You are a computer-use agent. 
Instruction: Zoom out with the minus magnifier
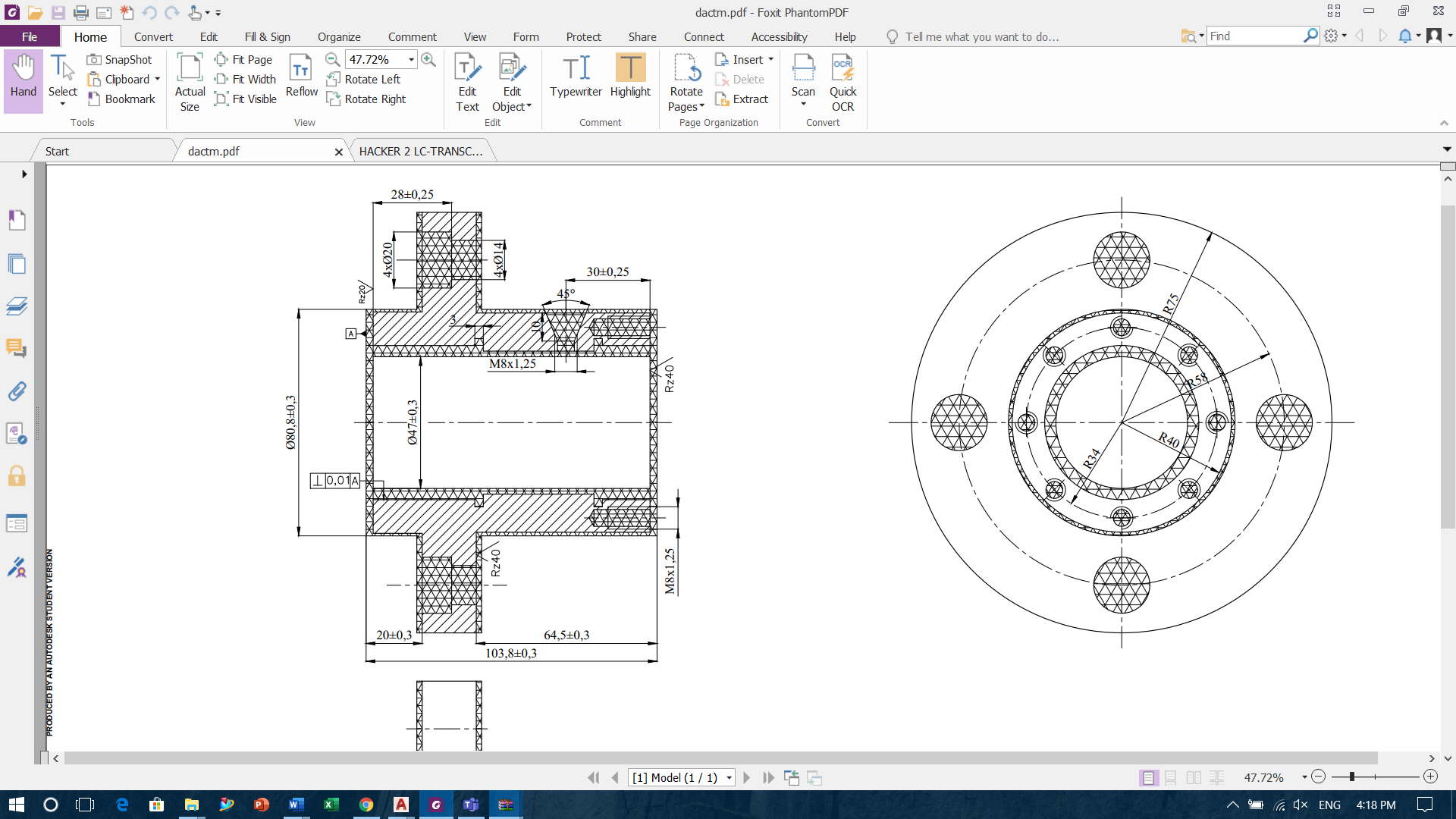click(332, 59)
